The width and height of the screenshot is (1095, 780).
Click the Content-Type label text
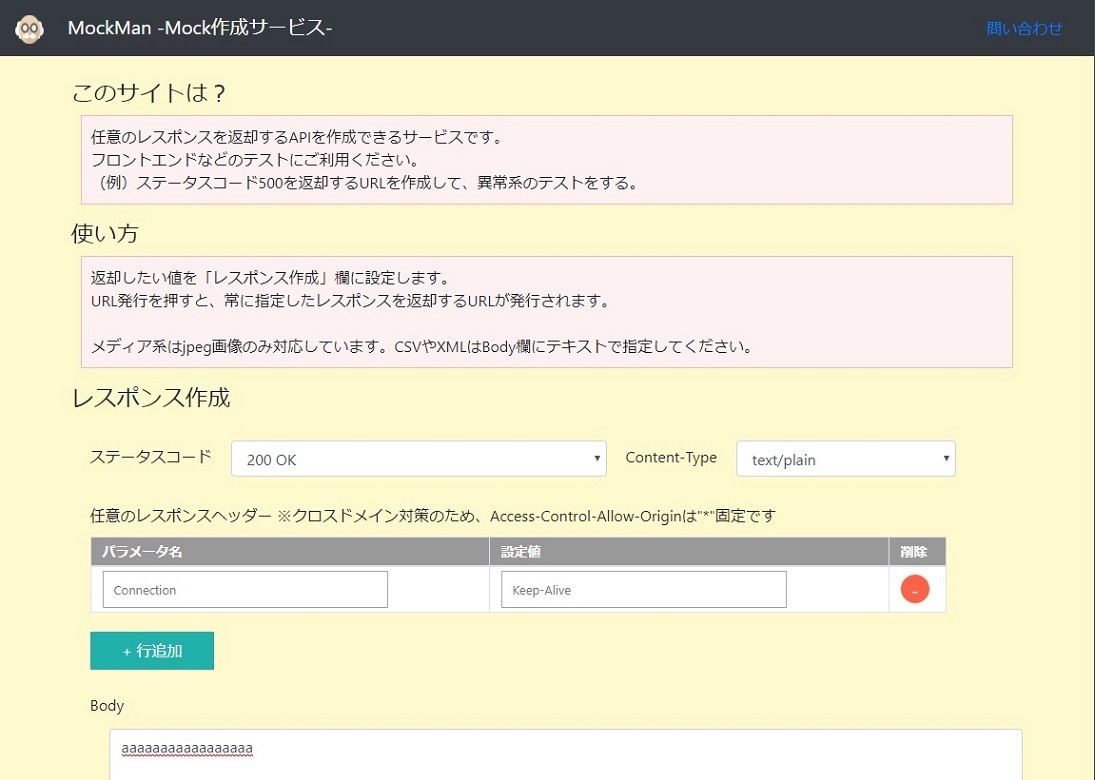(x=671, y=457)
